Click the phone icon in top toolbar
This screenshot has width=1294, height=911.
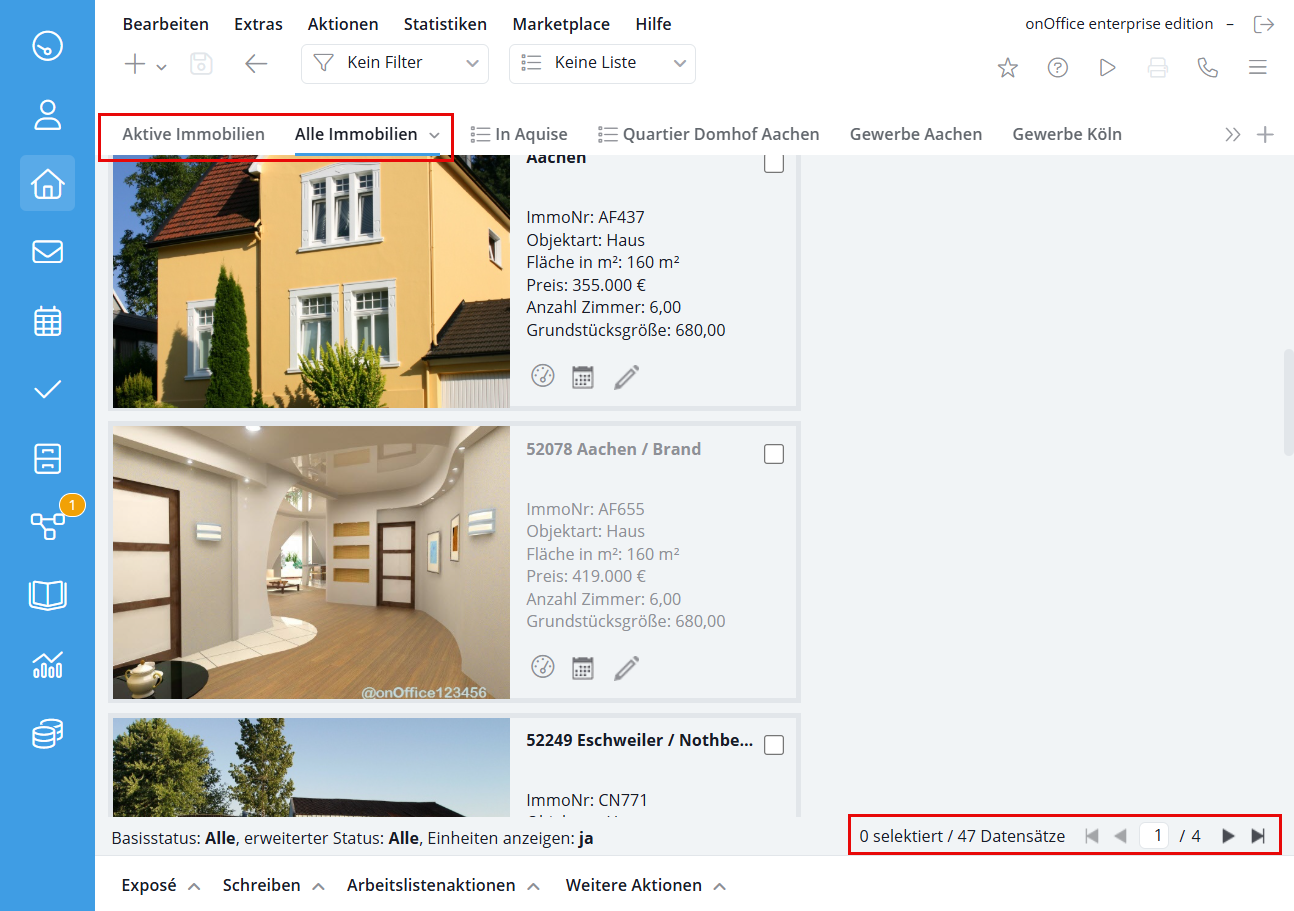1208,67
